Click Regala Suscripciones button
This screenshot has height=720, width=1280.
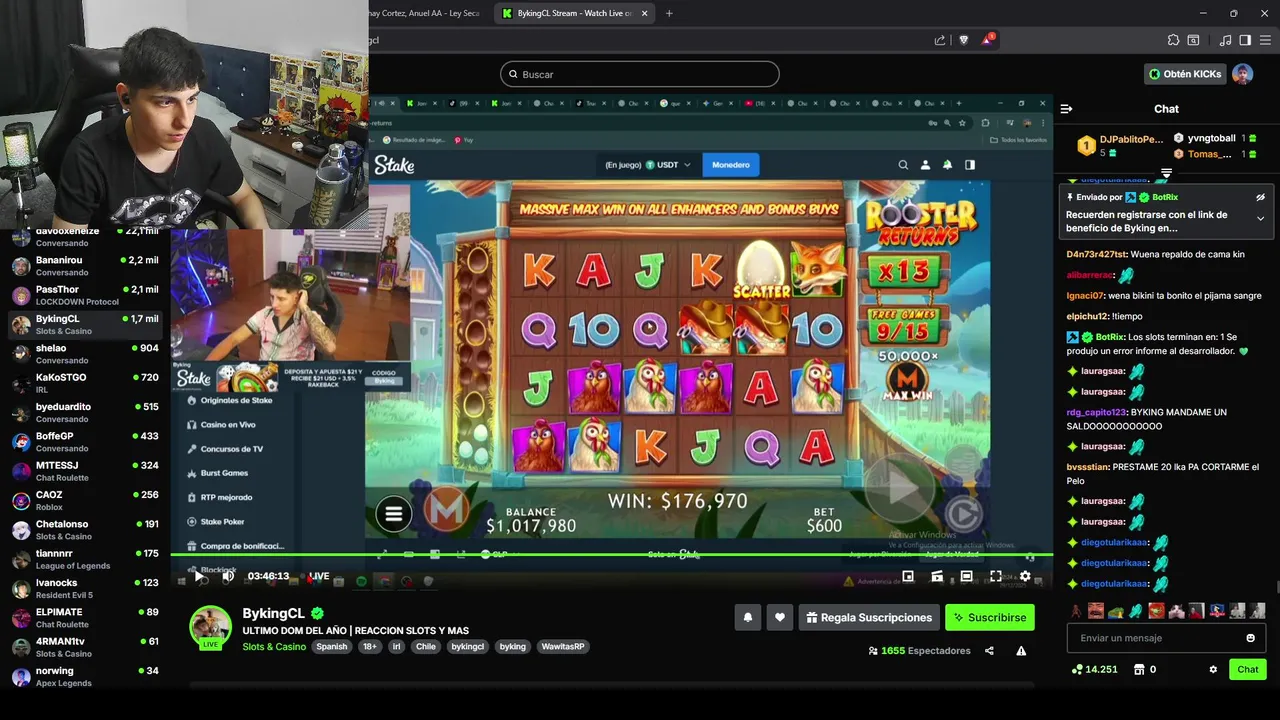coord(868,618)
